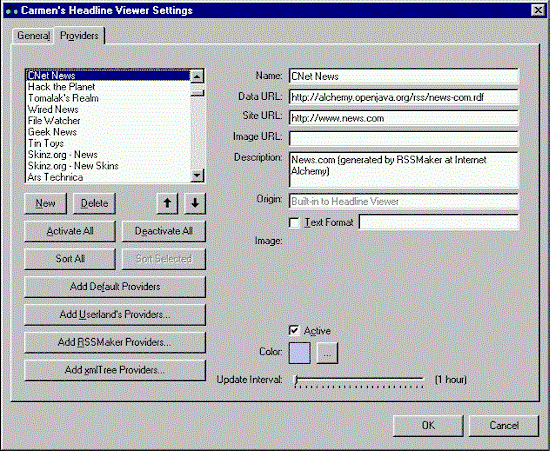Move selected provider up with arrow button

pyautogui.click(x=167, y=203)
